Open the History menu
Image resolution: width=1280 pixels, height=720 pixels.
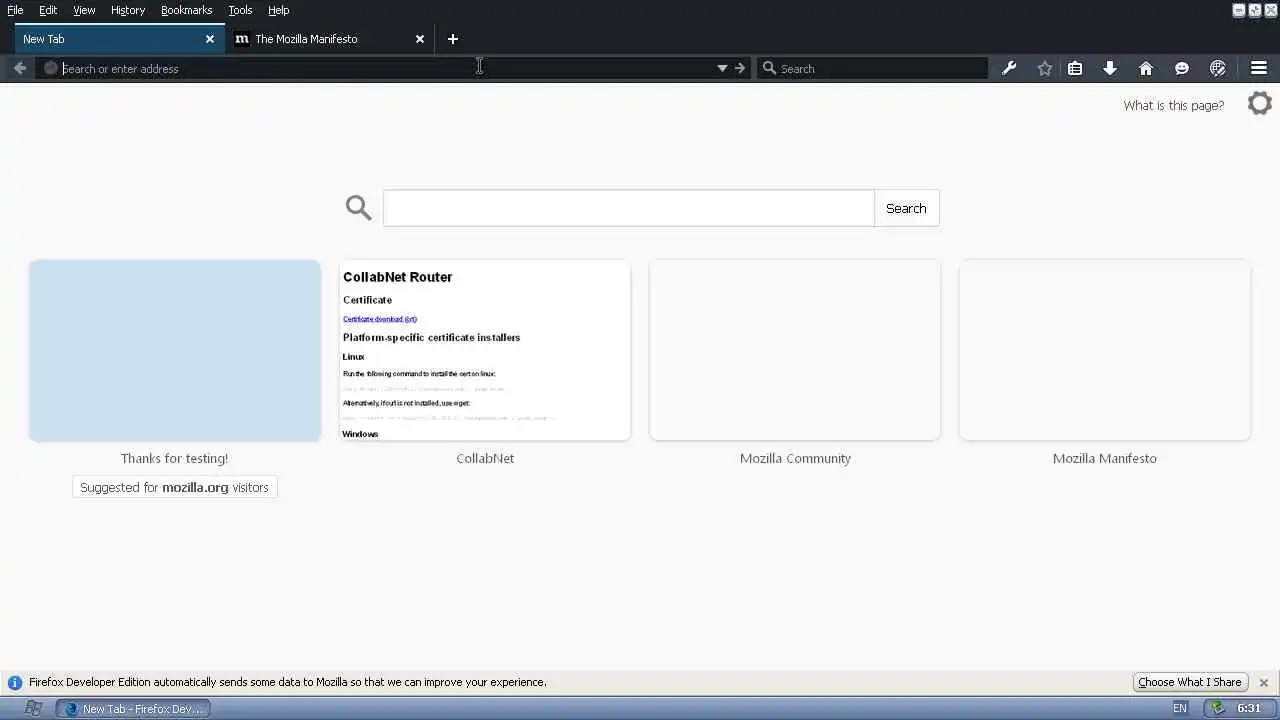128,10
